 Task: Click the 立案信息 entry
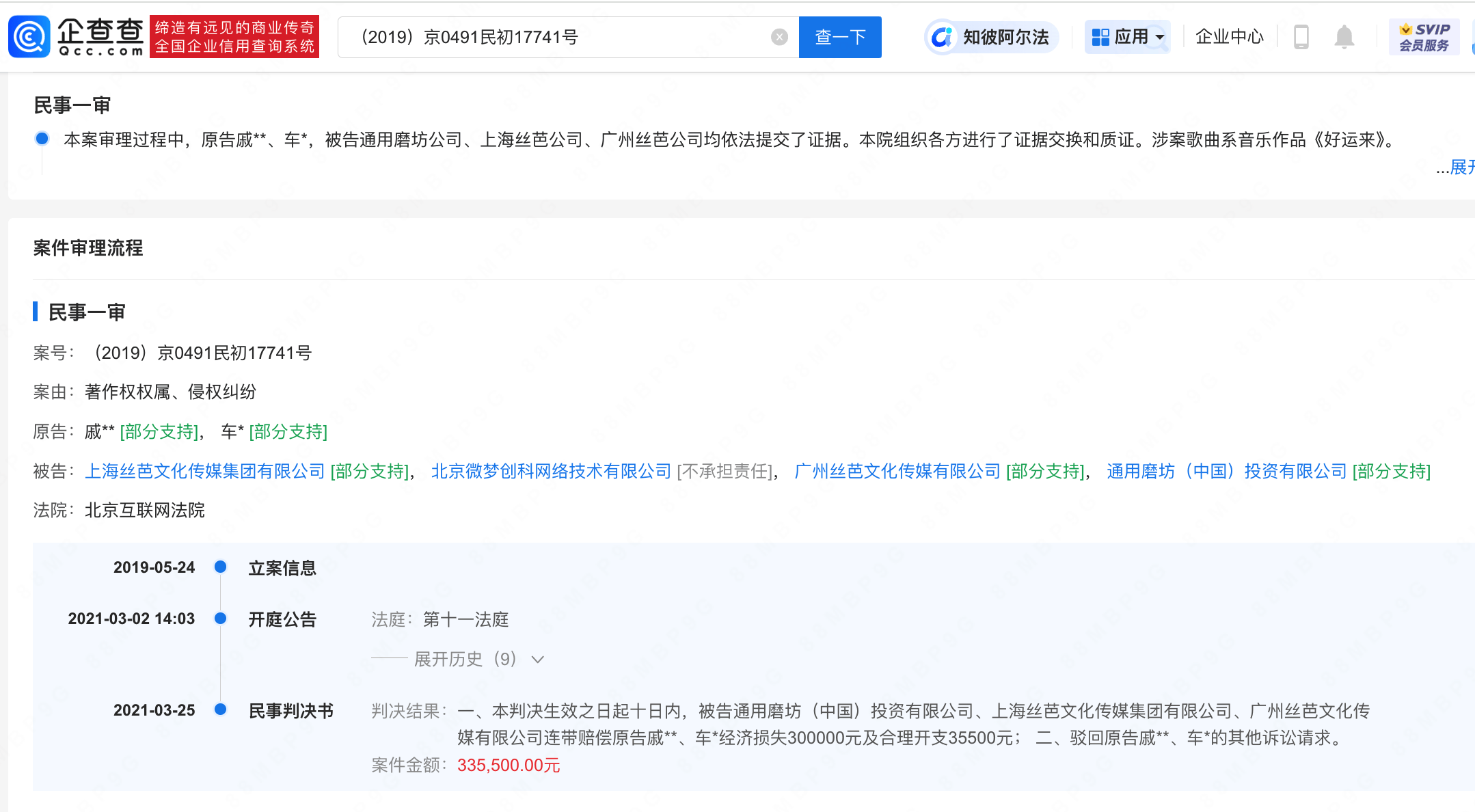coord(282,568)
